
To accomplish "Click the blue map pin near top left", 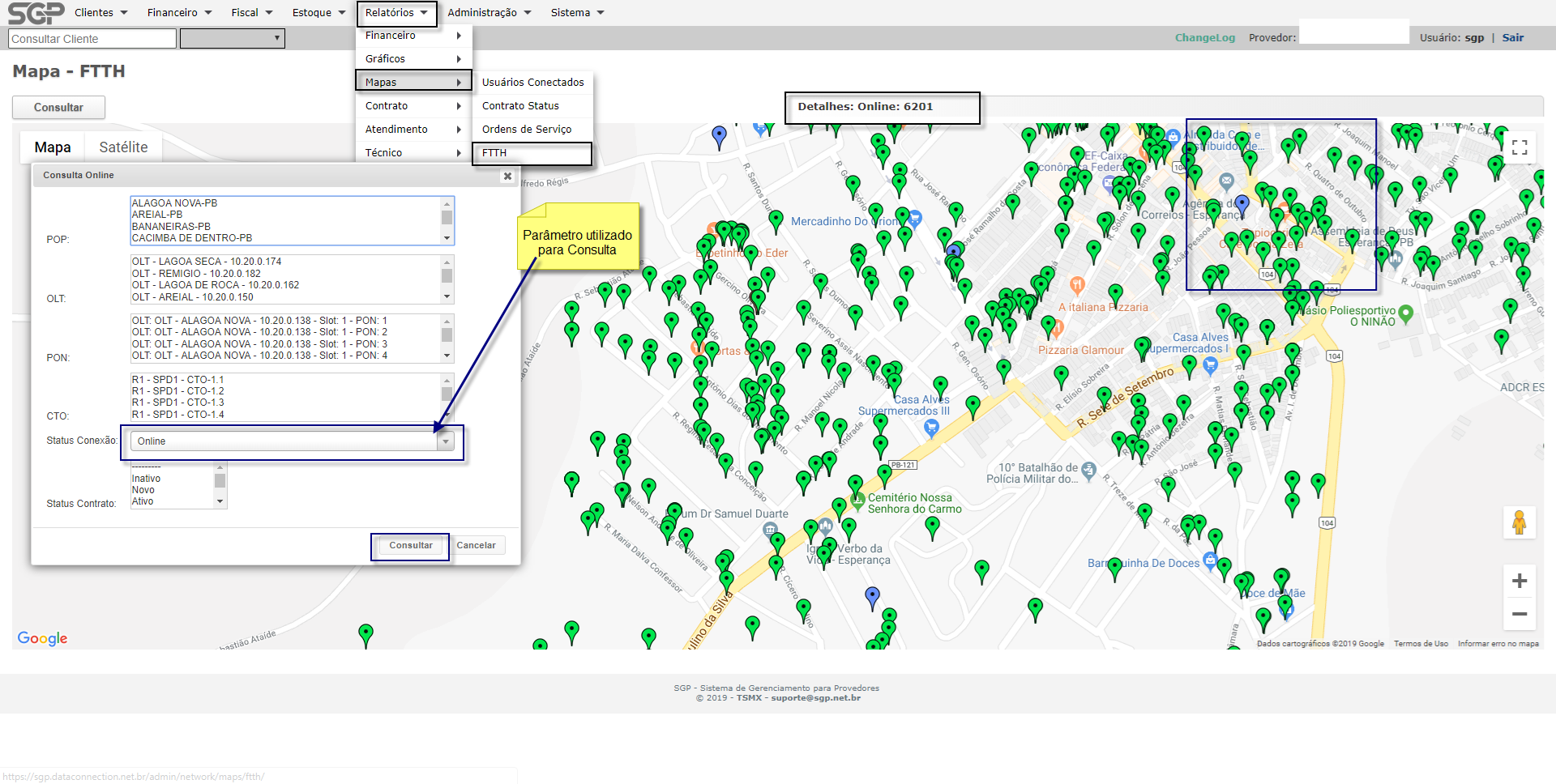I will click(x=719, y=135).
